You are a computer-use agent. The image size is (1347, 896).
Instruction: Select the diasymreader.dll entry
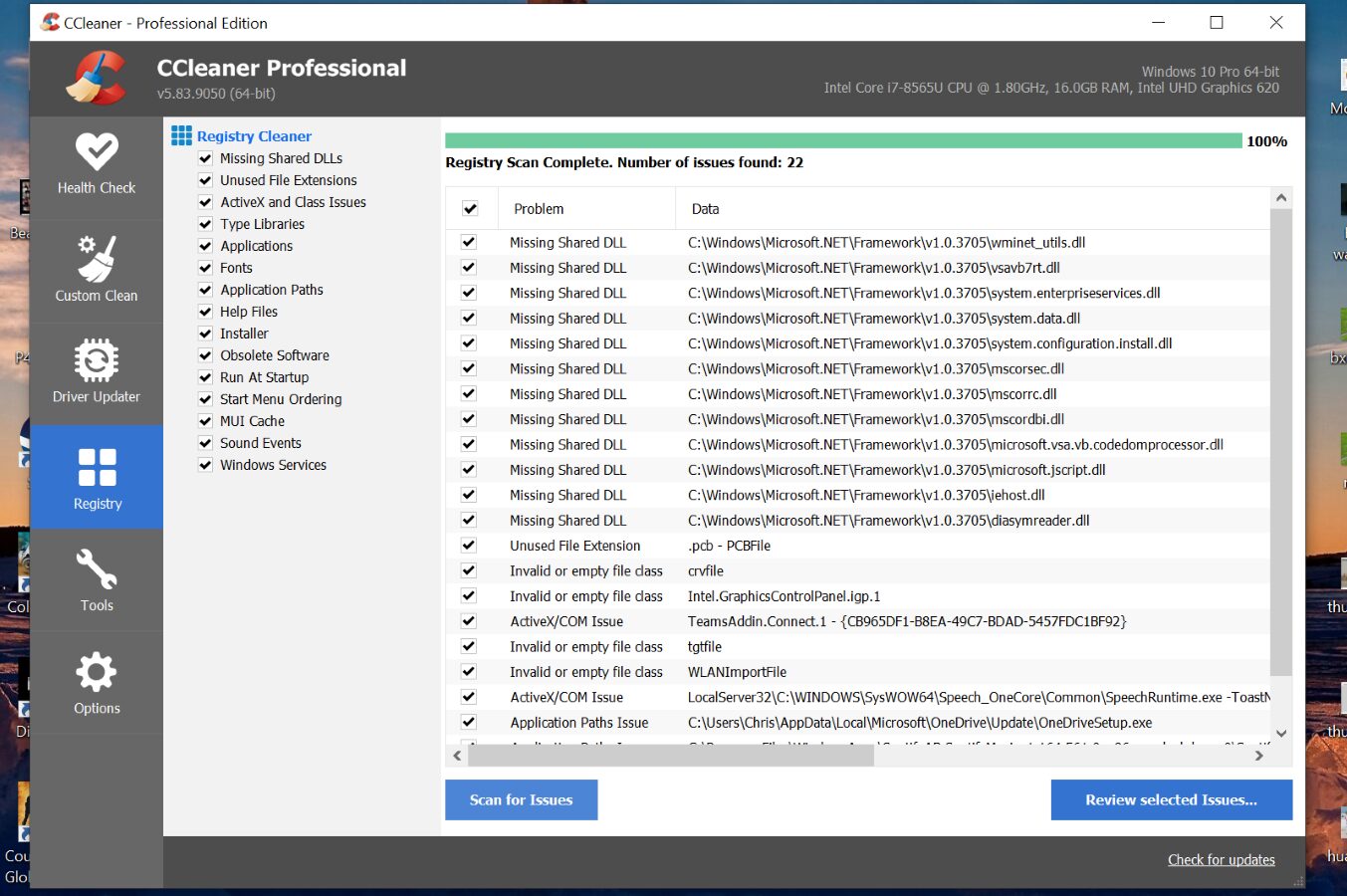pyautogui.click(x=888, y=521)
